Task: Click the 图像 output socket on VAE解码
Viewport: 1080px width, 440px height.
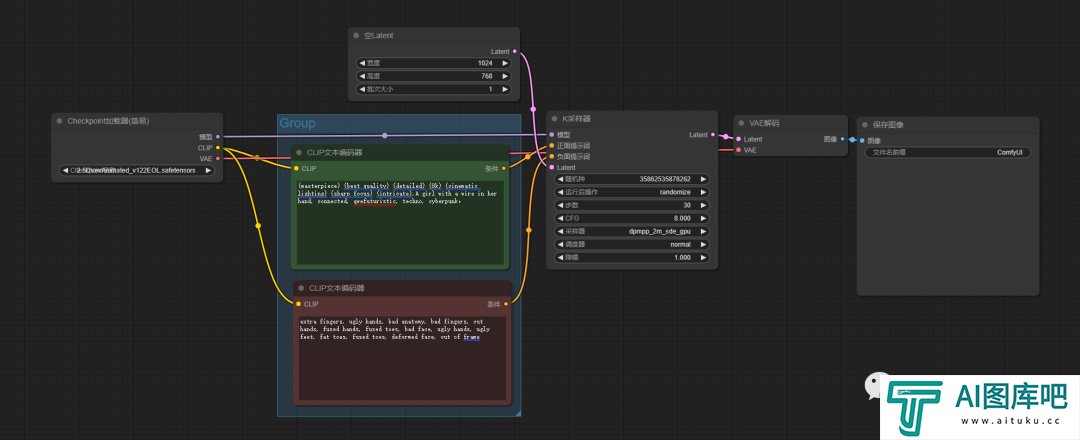Action: 842,139
